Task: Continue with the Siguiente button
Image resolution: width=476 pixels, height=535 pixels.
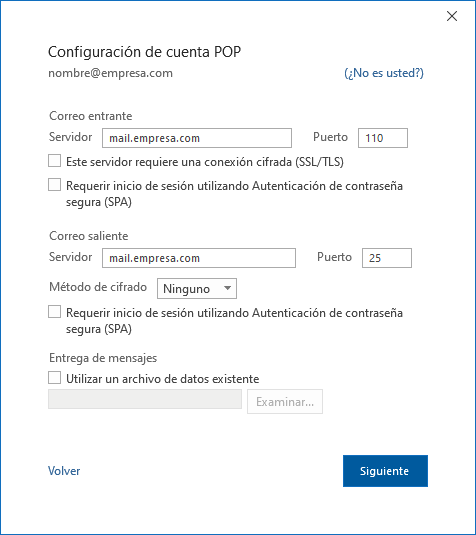Action: 385,471
